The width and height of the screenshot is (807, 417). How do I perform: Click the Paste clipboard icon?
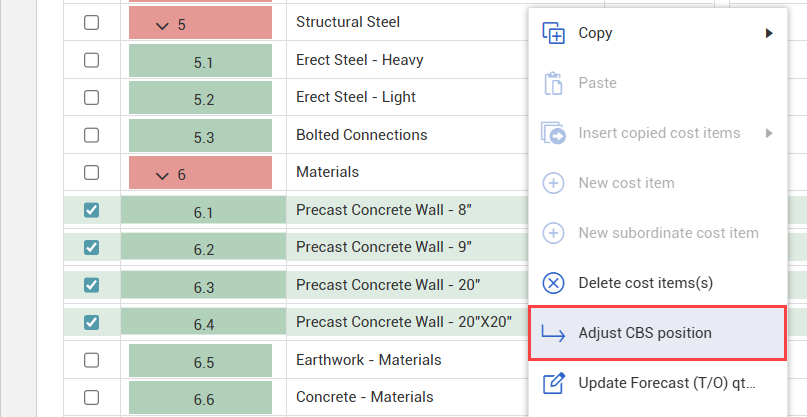tap(553, 83)
